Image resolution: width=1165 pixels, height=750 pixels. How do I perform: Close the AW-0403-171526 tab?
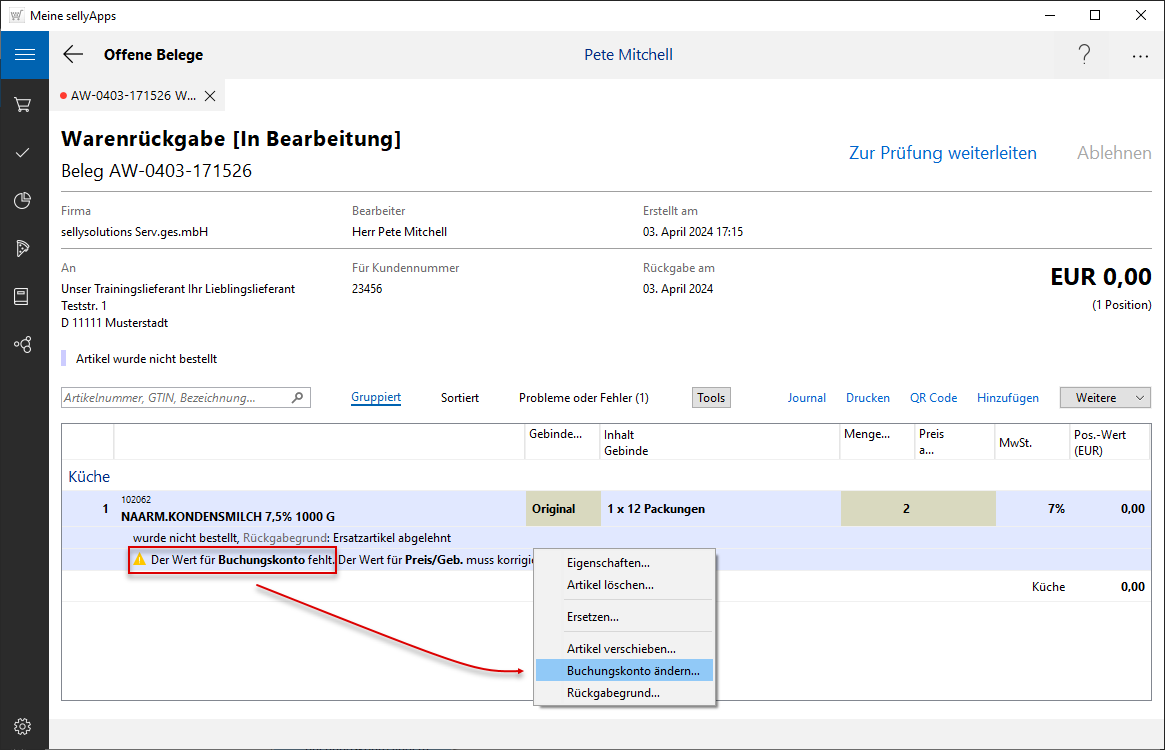click(210, 96)
